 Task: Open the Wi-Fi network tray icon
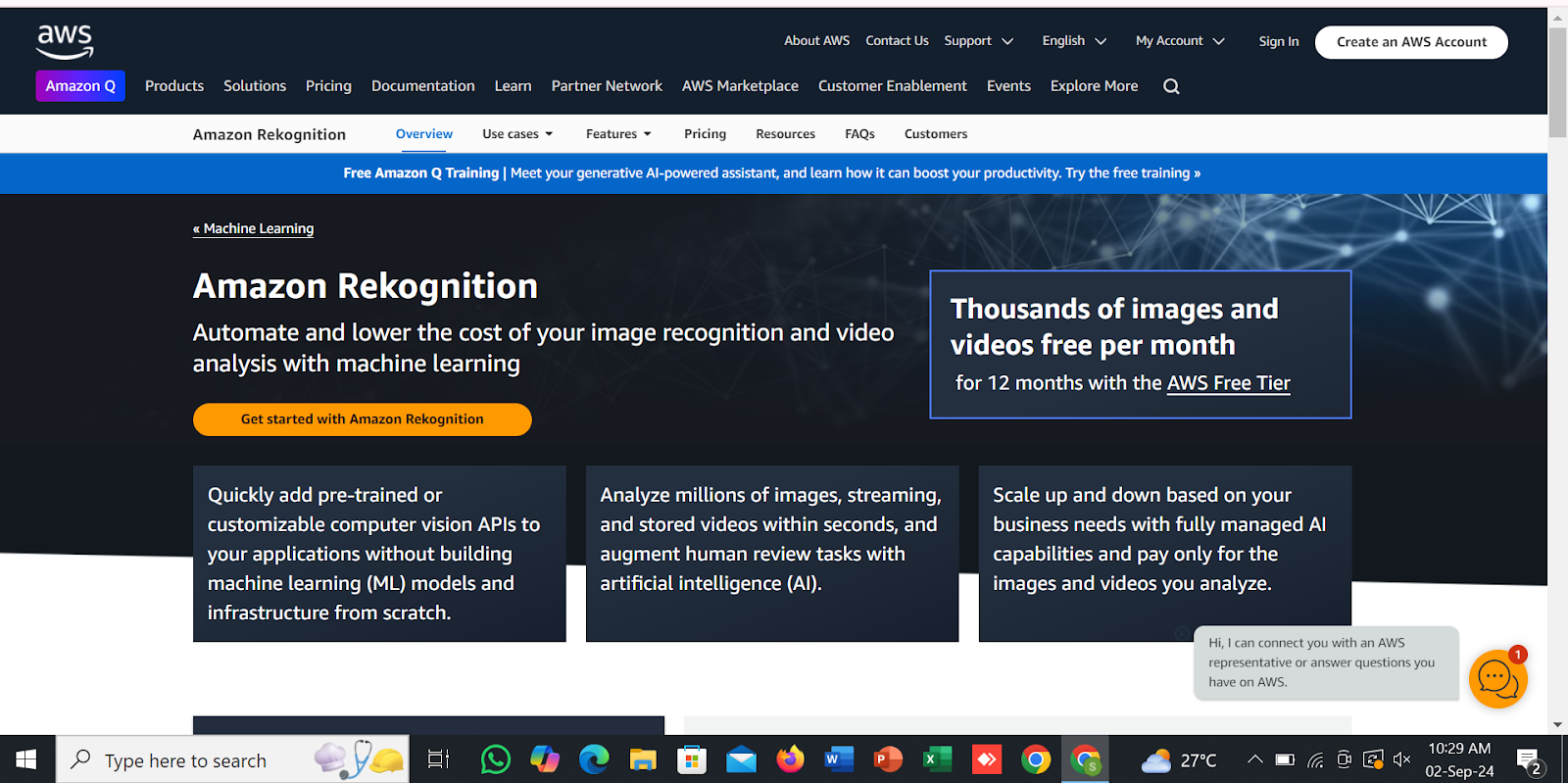coord(1315,759)
